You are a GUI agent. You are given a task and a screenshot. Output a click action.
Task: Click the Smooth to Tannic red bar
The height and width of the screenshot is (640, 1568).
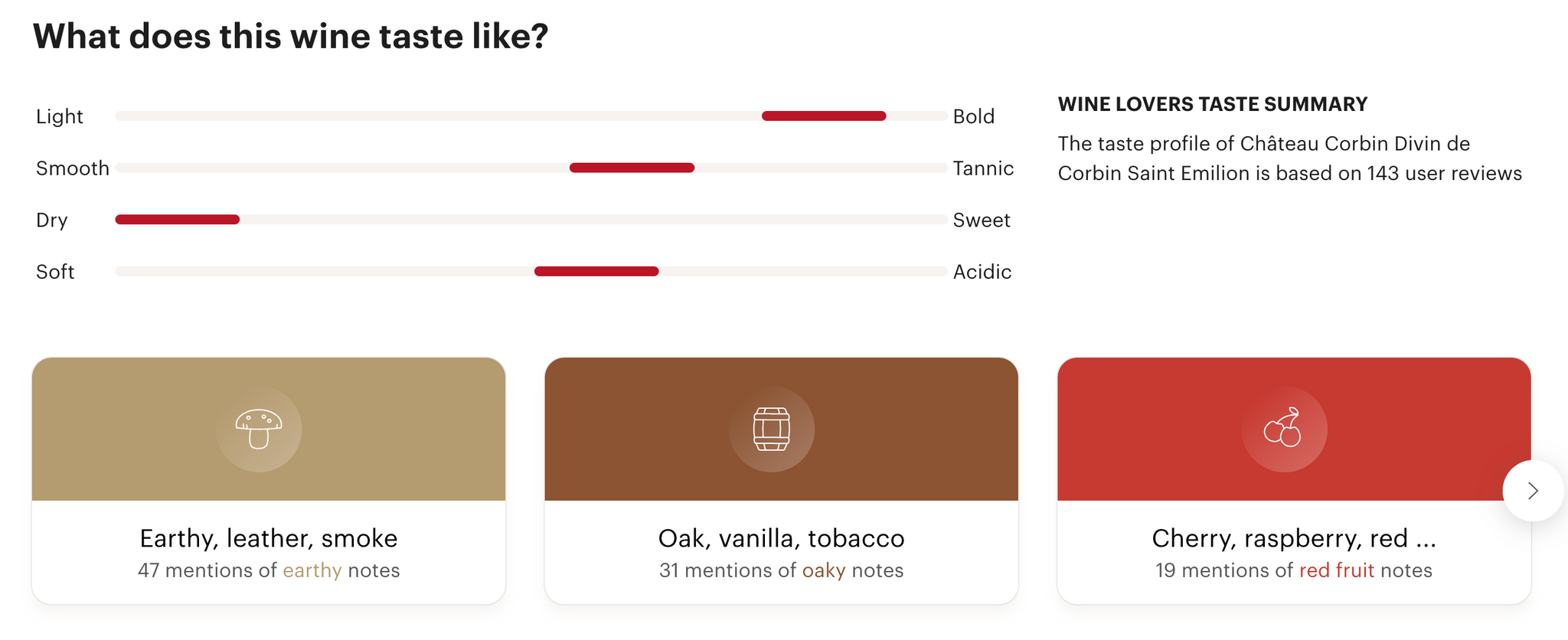(632, 168)
